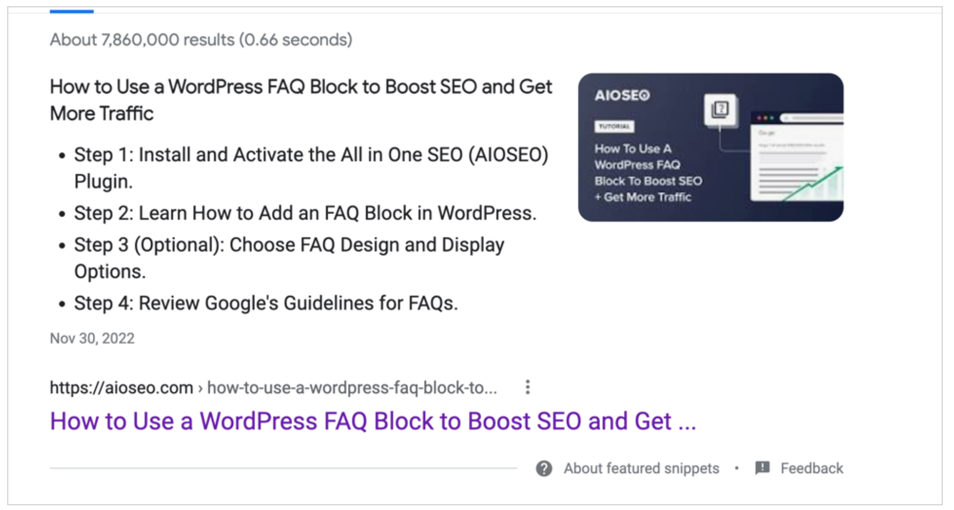The image size is (954, 510).
Task: Select the active blue-underlined search tab
Action: coord(72,11)
